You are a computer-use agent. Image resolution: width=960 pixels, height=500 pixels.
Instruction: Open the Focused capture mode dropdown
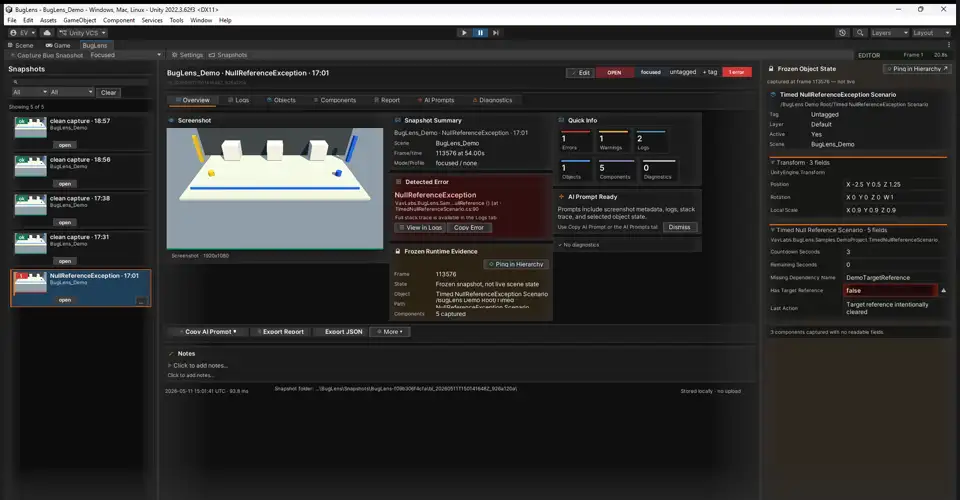(x=126, y=55)
